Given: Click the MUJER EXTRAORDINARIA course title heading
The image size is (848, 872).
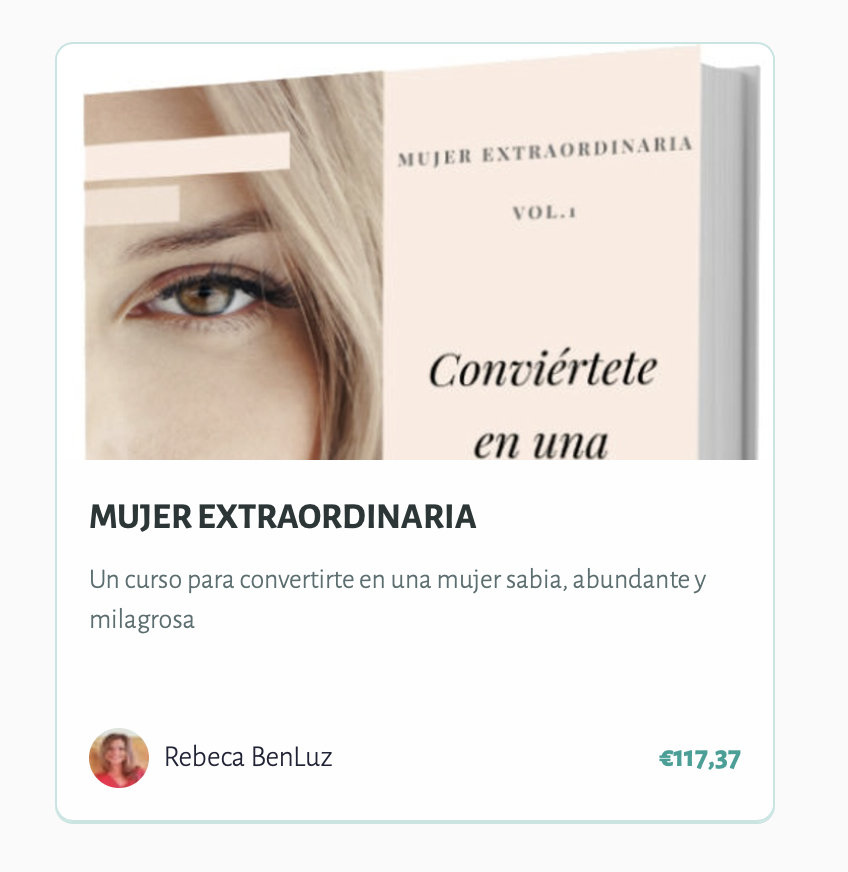Looking at the screenshot, I should coord(282,517).
